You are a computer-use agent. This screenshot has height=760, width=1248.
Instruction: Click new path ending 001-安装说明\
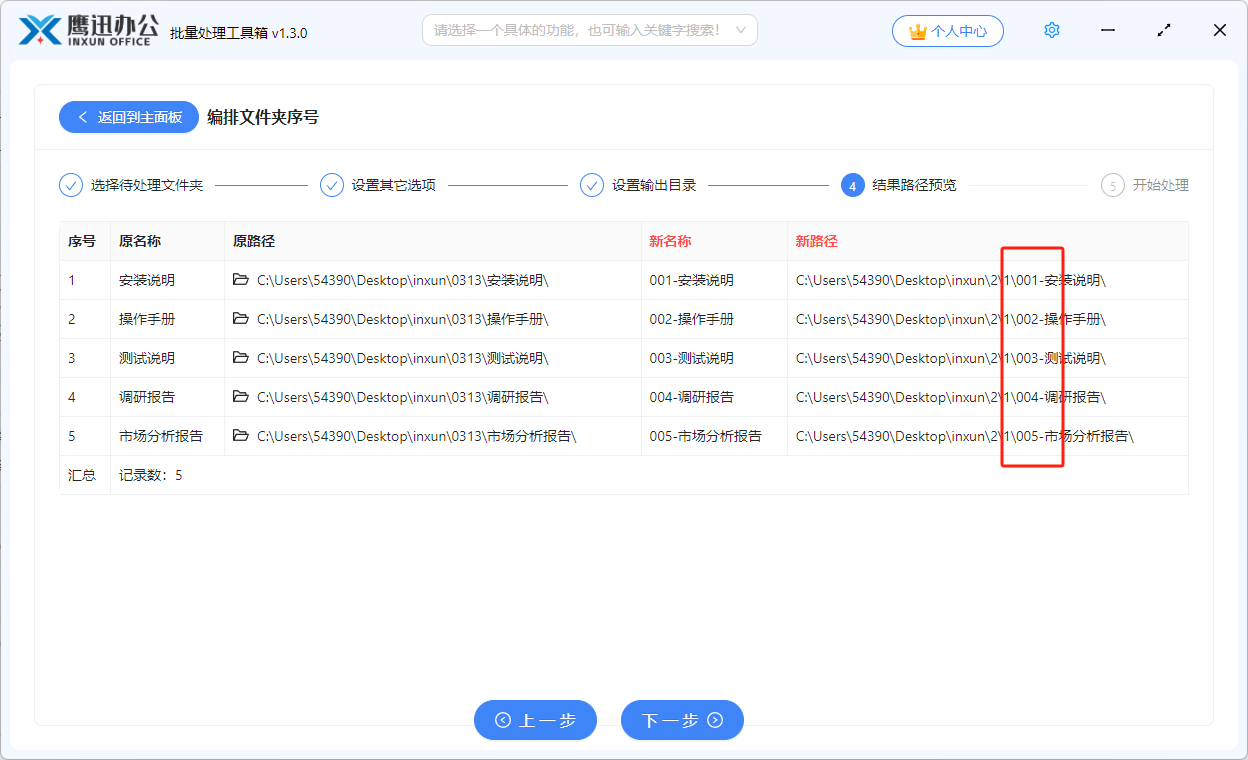(951, 280)
